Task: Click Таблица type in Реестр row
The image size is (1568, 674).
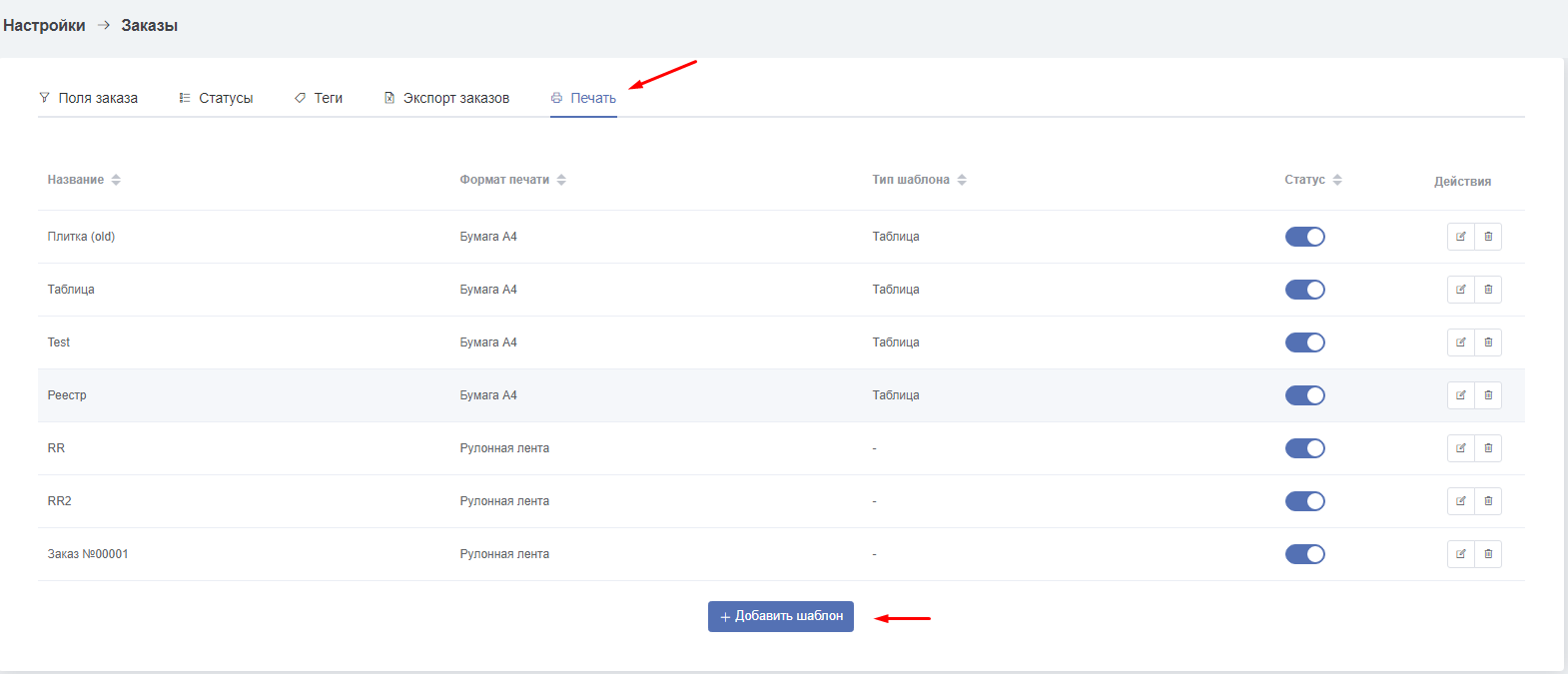Action: pos(896,395)
